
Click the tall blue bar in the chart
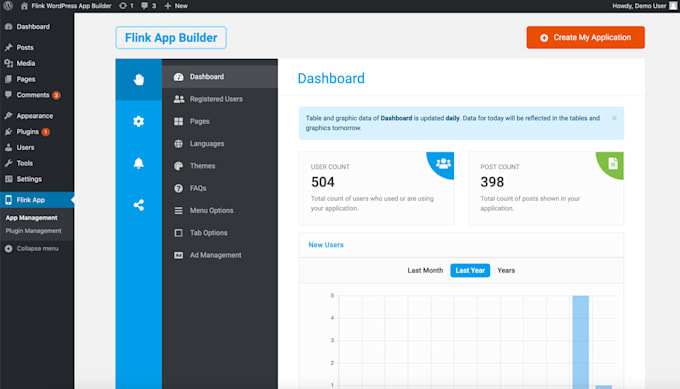point(581,342)
